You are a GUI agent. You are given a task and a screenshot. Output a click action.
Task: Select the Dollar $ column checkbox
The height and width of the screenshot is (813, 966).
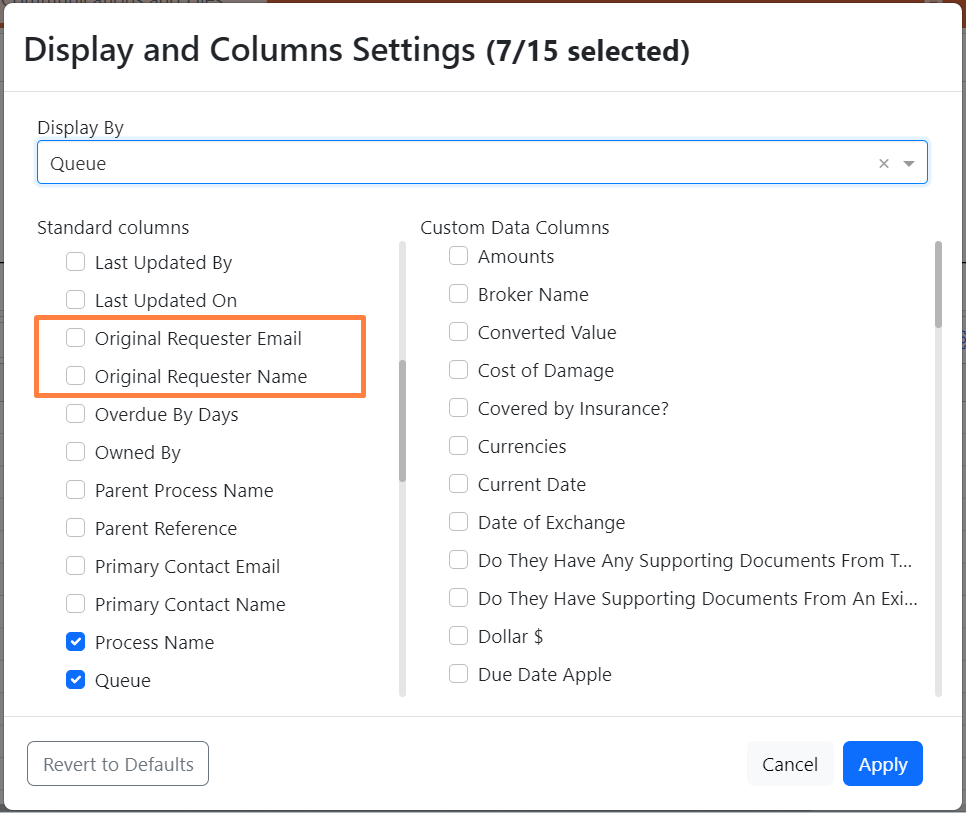click(459, 636)
